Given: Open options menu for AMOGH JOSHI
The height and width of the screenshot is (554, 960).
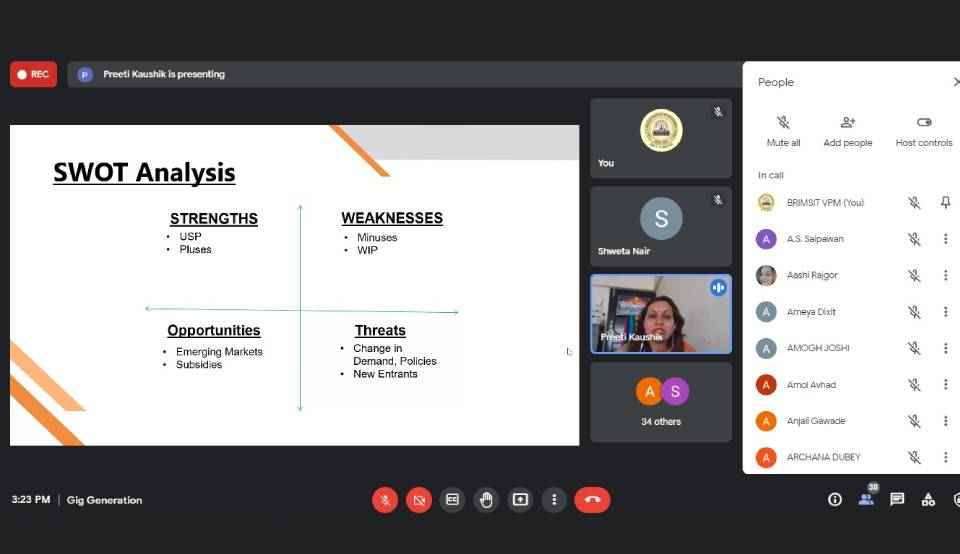Looking at the screenshot, I should [x=945, y=348].
